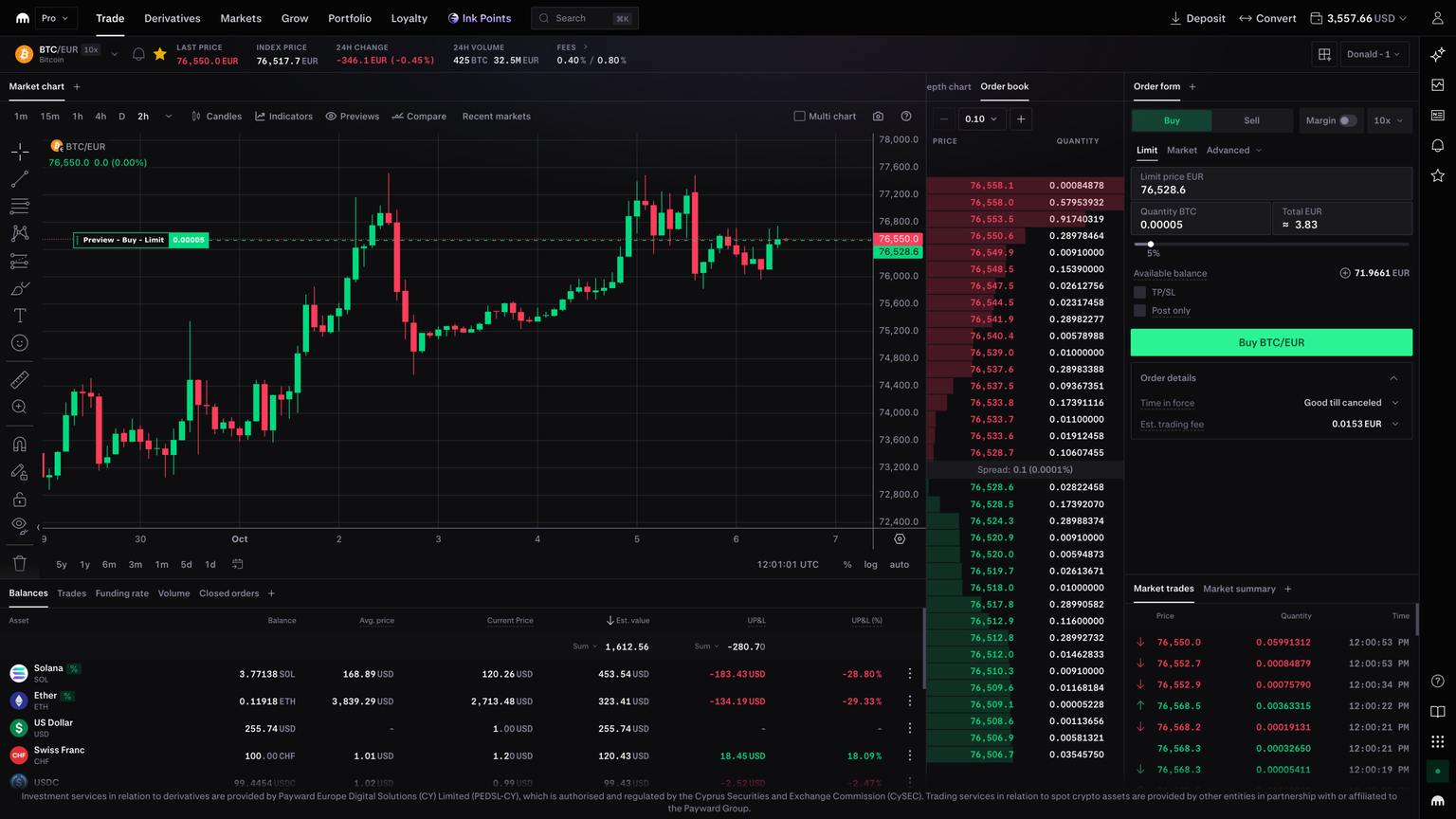Open the layout grid icon

[x=1324, y=54]
